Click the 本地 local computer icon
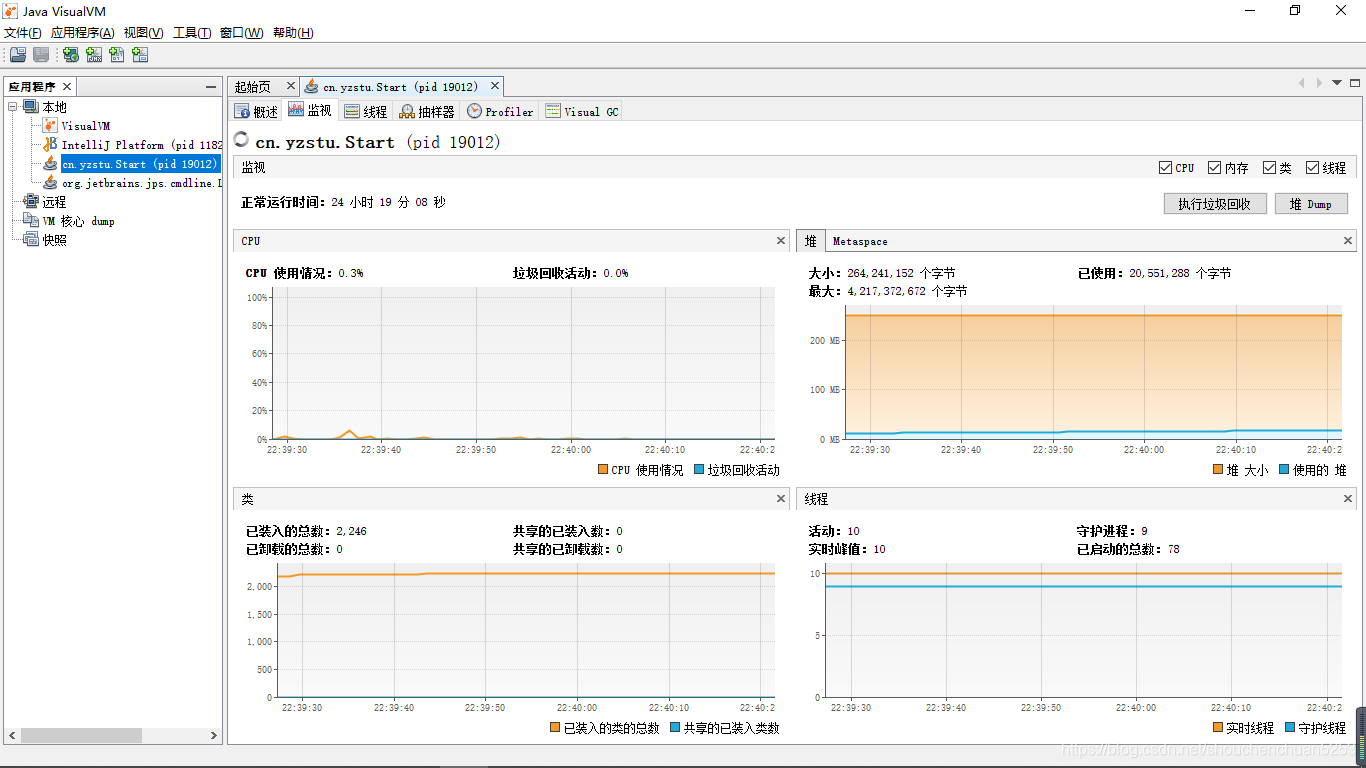 click(x=31, y=107)
